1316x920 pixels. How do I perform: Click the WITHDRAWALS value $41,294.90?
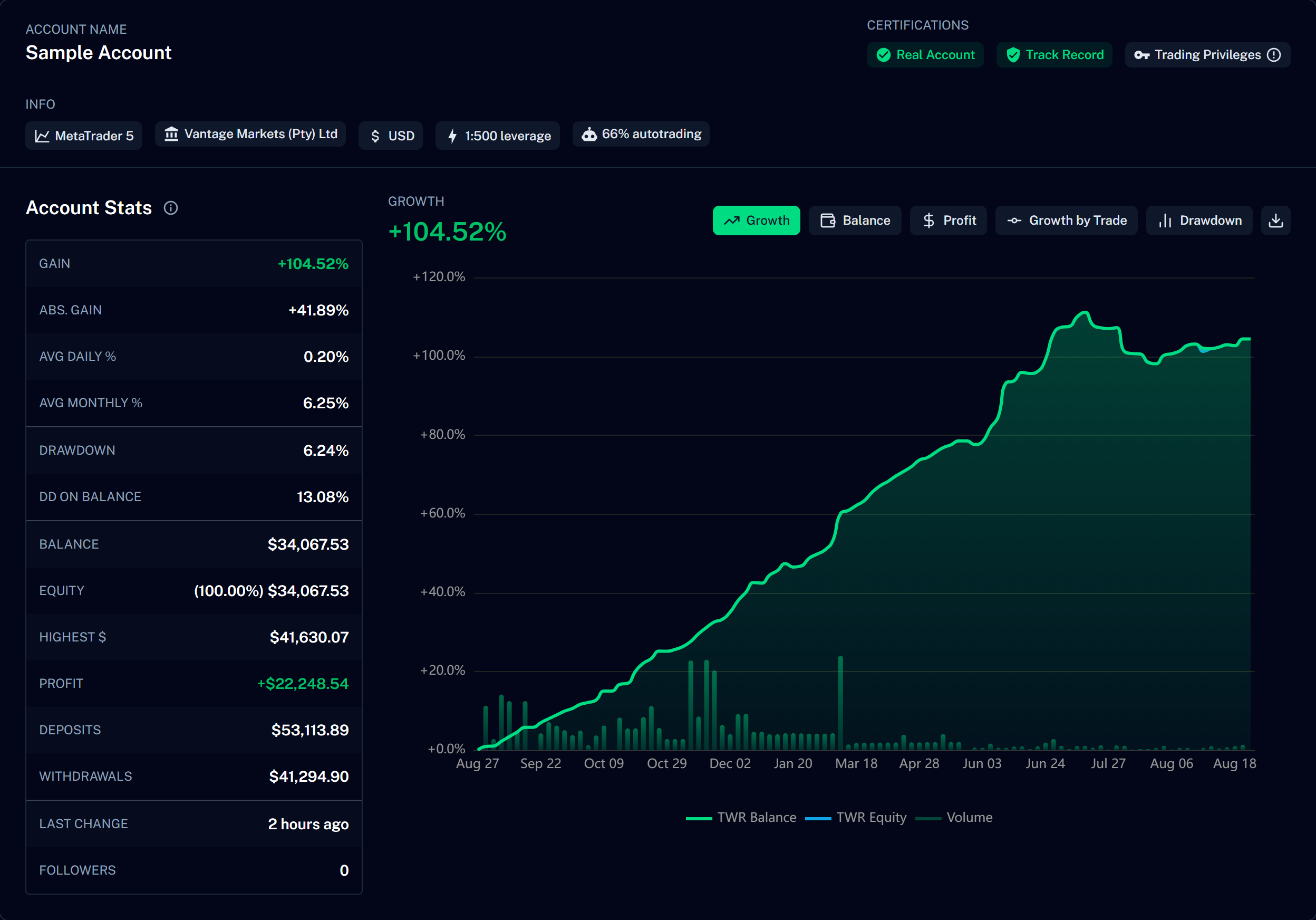click(x=309, y=777)
